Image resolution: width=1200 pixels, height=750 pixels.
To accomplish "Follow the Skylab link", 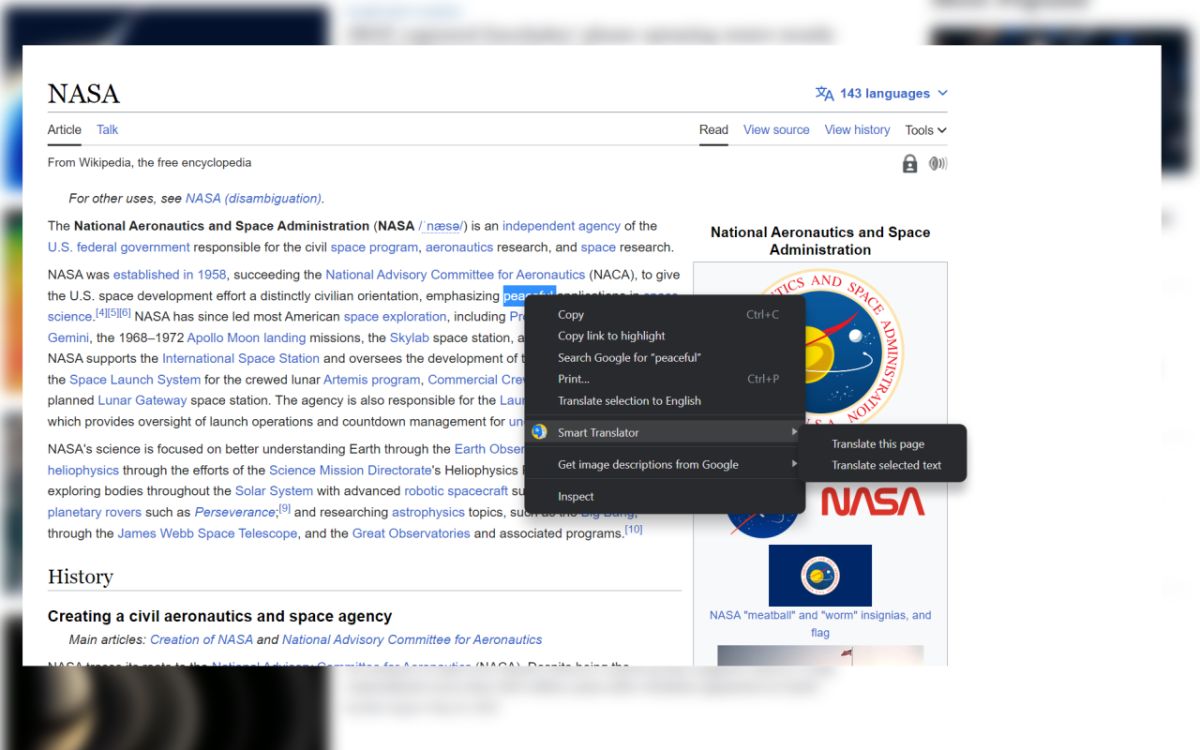I will (x=409, y=338).
